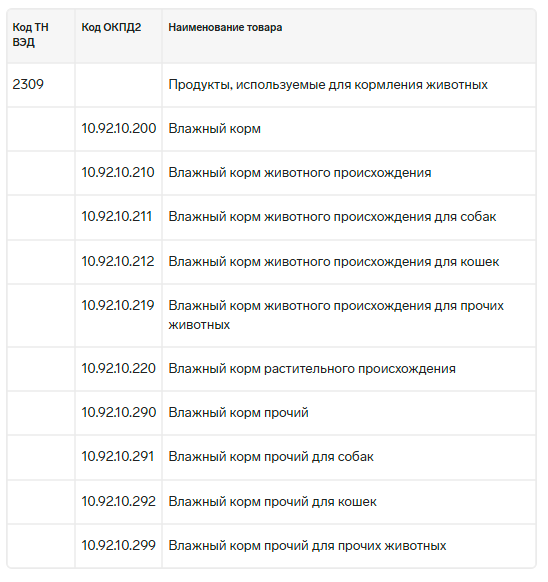
Task: Click the 'Наименование товара' column header
Action: point(225,27)
